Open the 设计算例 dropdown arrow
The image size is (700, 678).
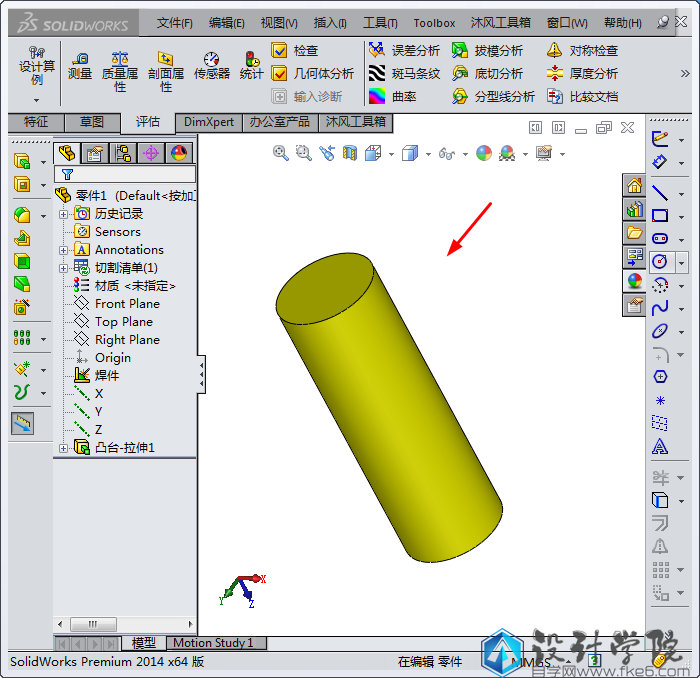(37, 99)
